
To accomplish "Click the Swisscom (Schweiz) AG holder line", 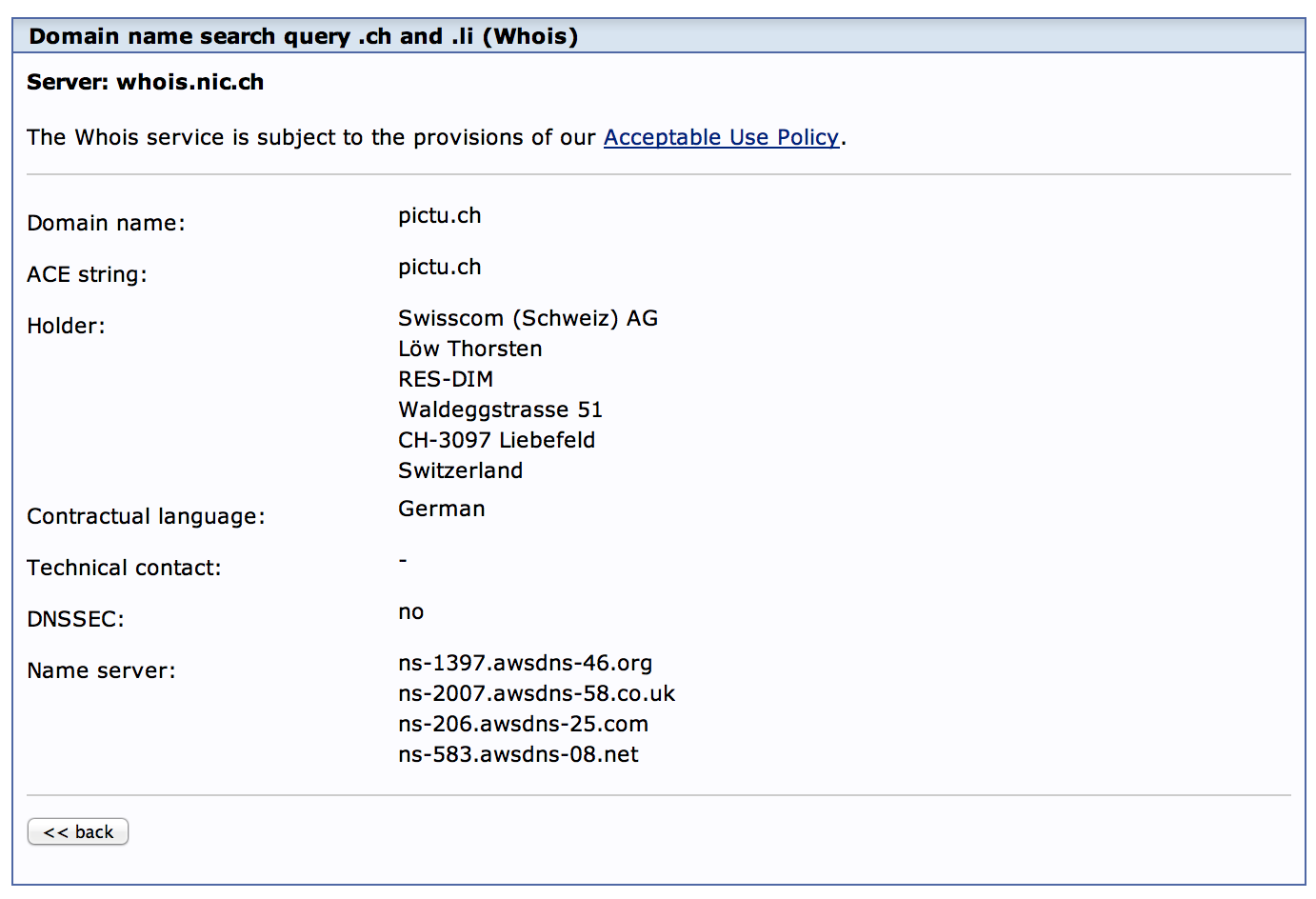I will 528,318.
